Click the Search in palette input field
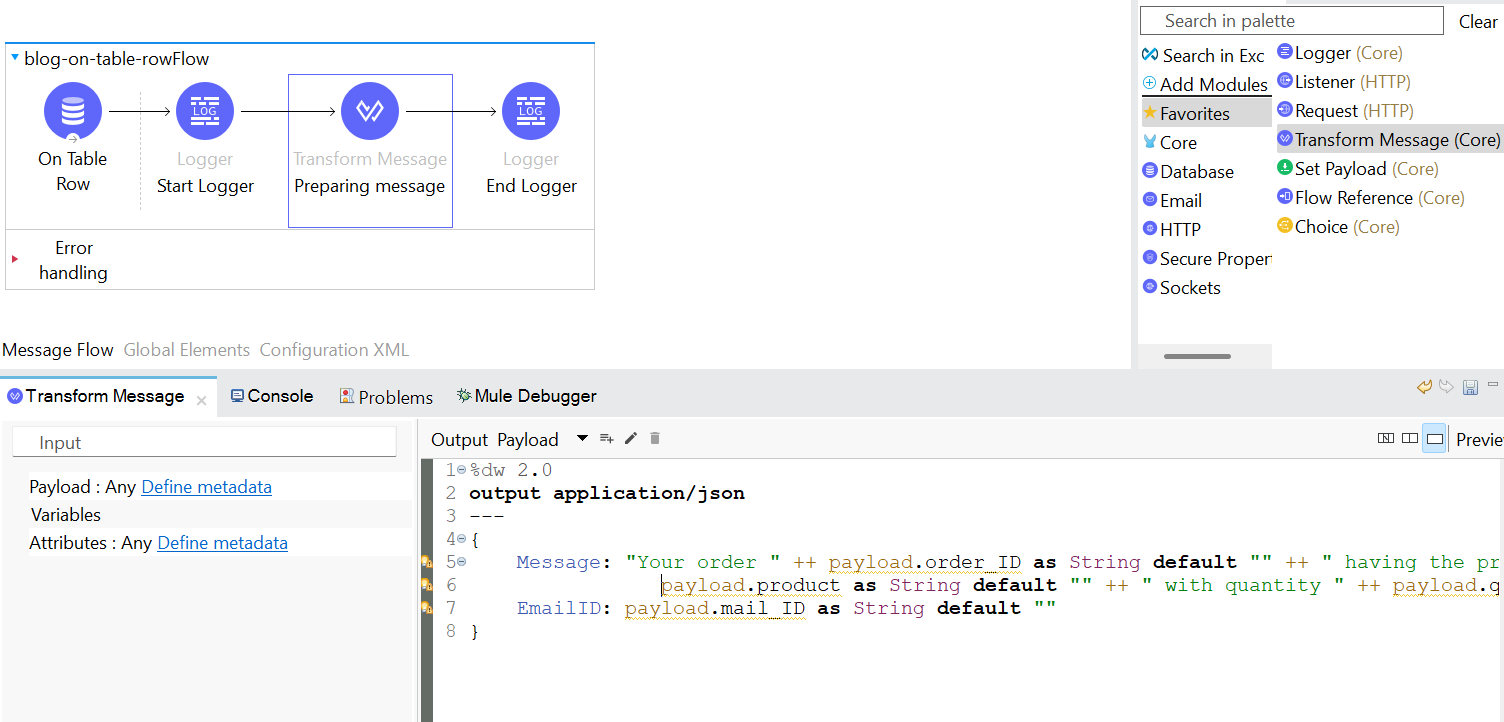The image size is (1504, 722). [x=1290, y=21]
